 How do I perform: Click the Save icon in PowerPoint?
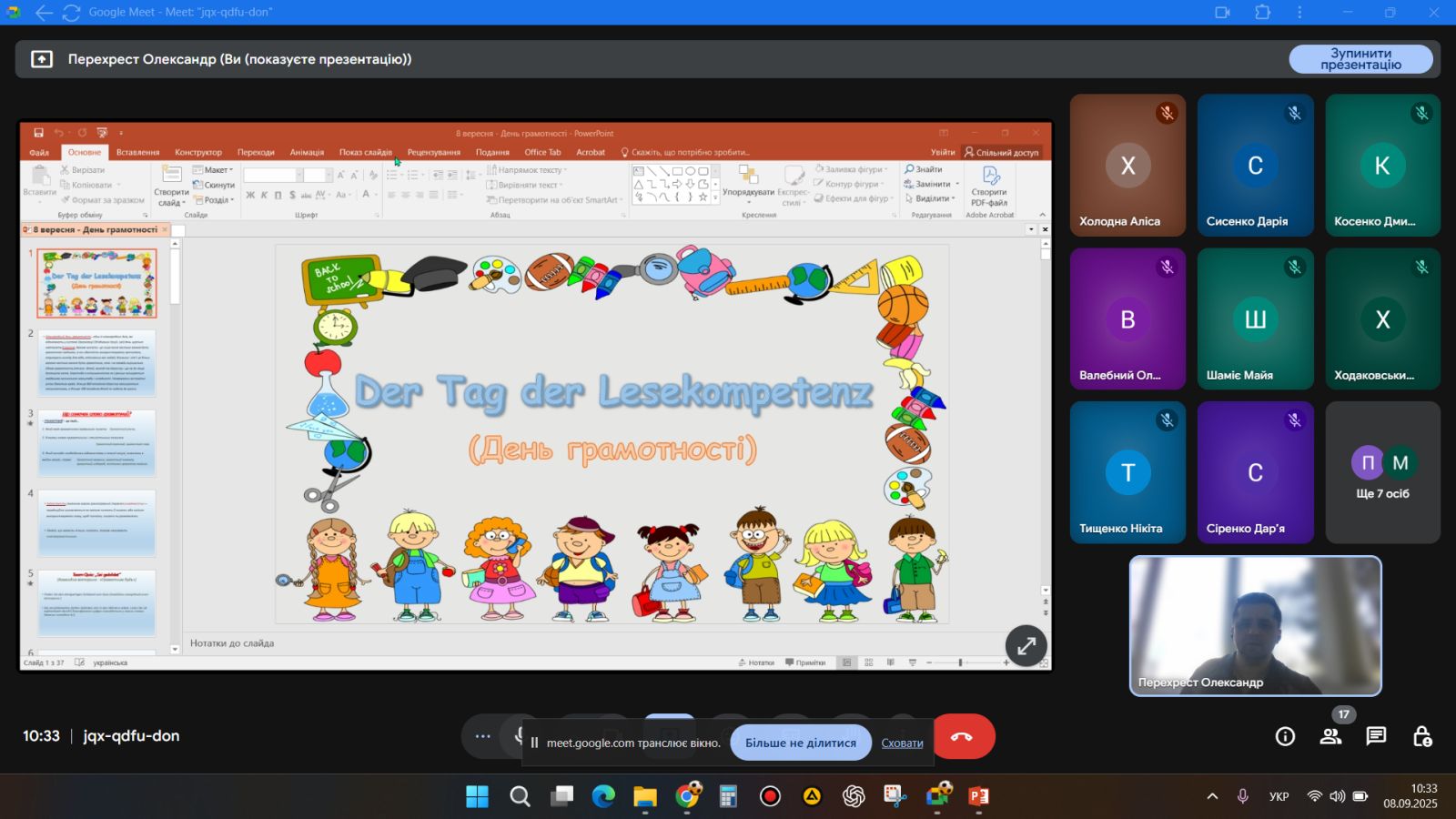click(38, 133)
